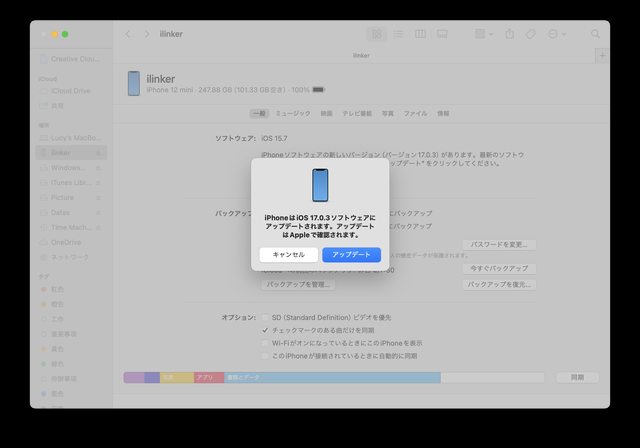Eject ilinker device from sidebar

point(99,153)
